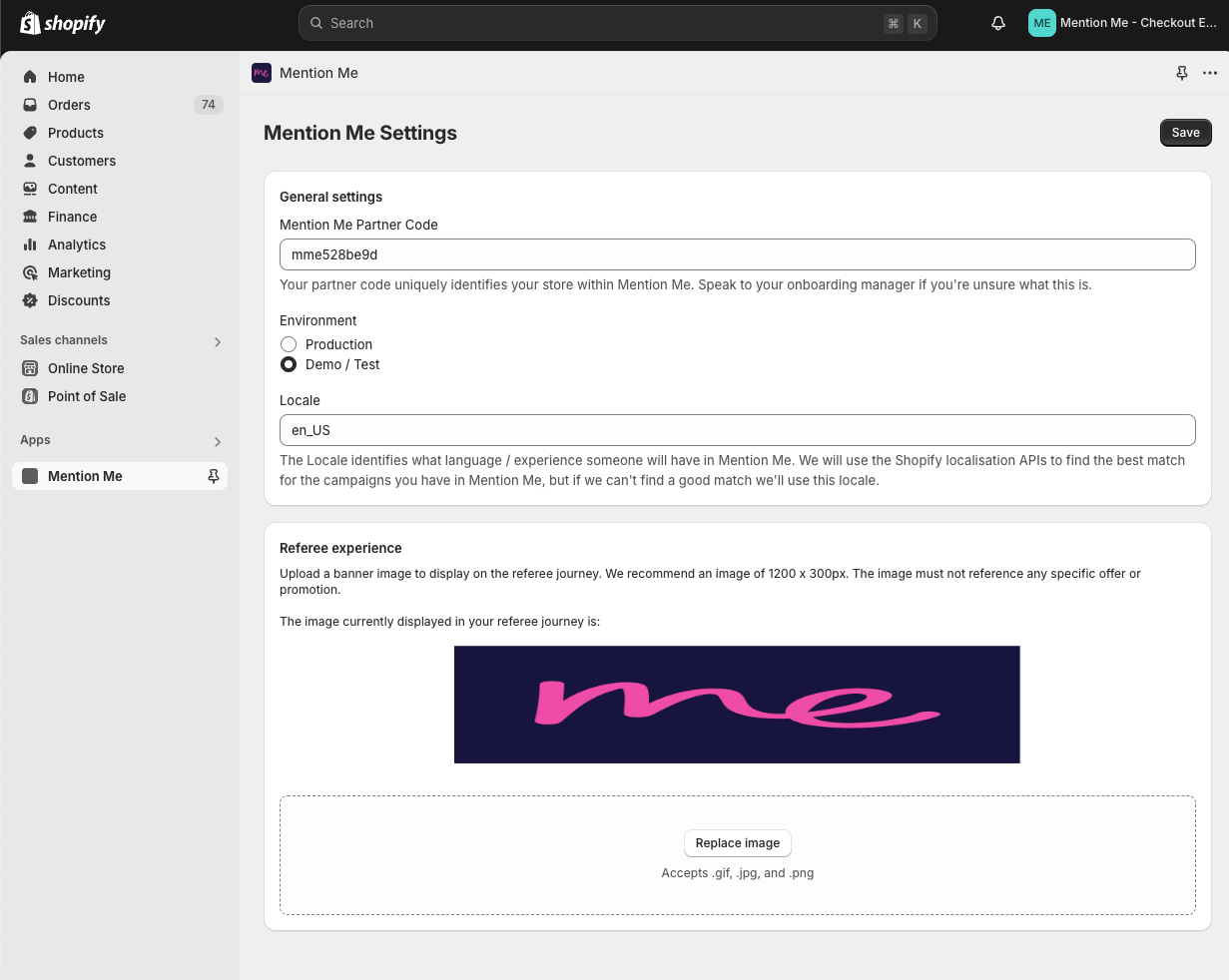
Task: Click the Replace image button
Action: pos(738,843)
